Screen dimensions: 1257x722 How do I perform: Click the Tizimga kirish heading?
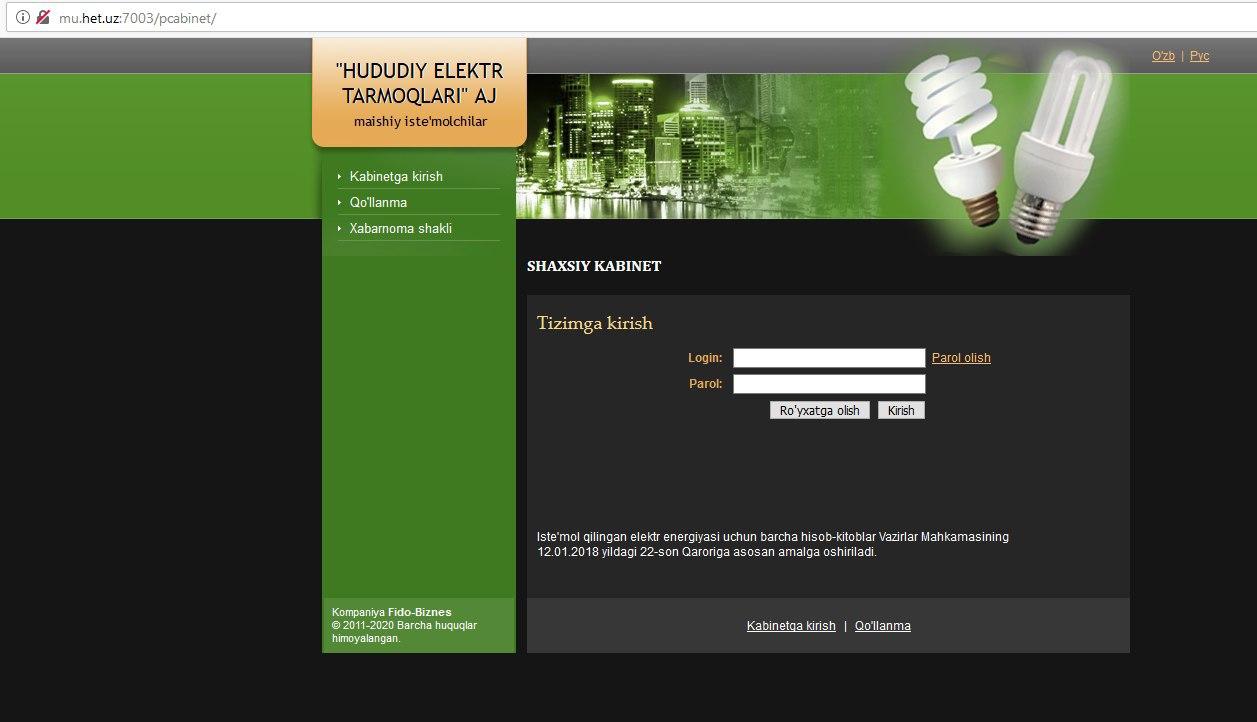594,323
